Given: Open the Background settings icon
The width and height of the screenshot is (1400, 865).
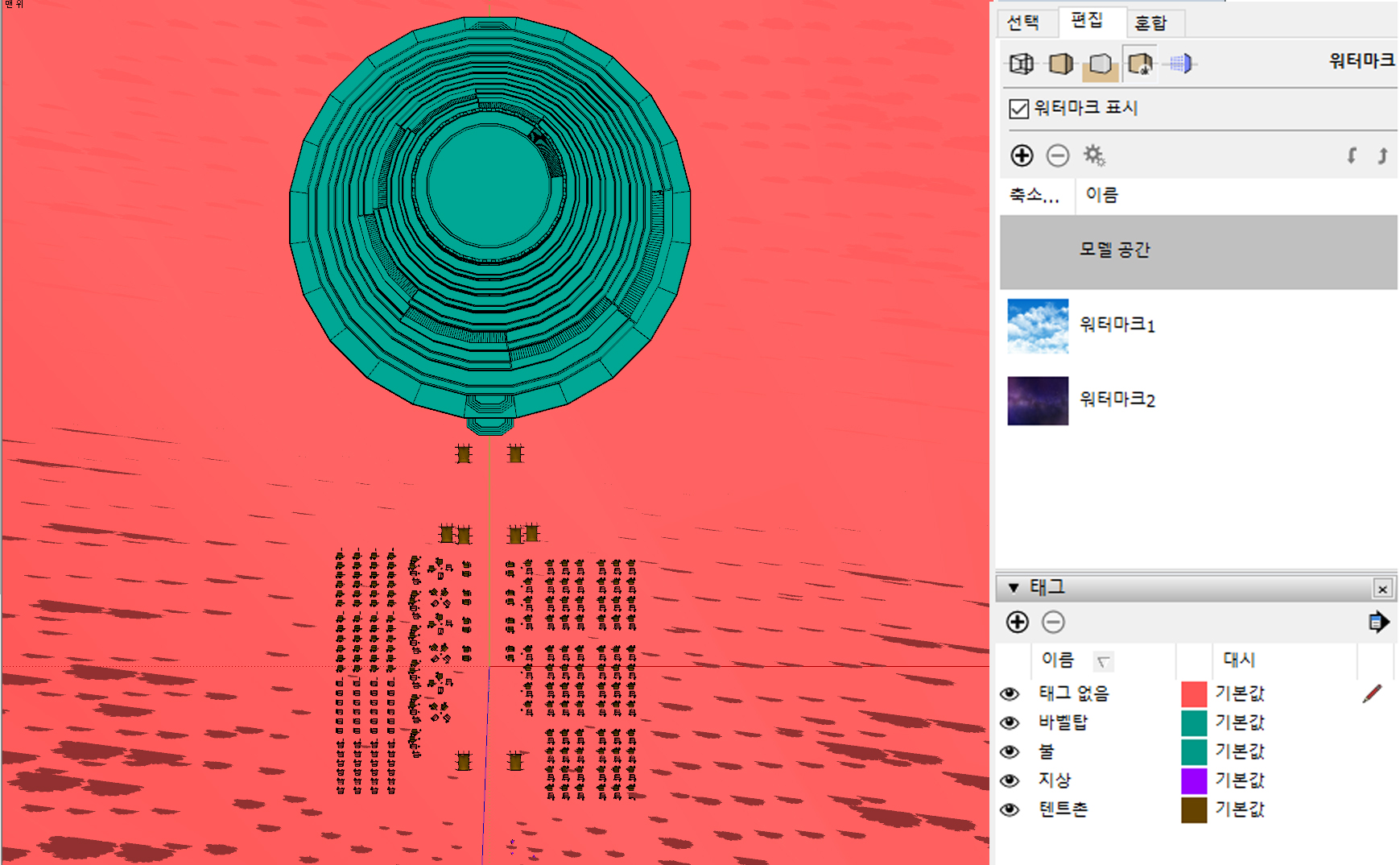Looking at the screenshot, I should [1100, 64].
